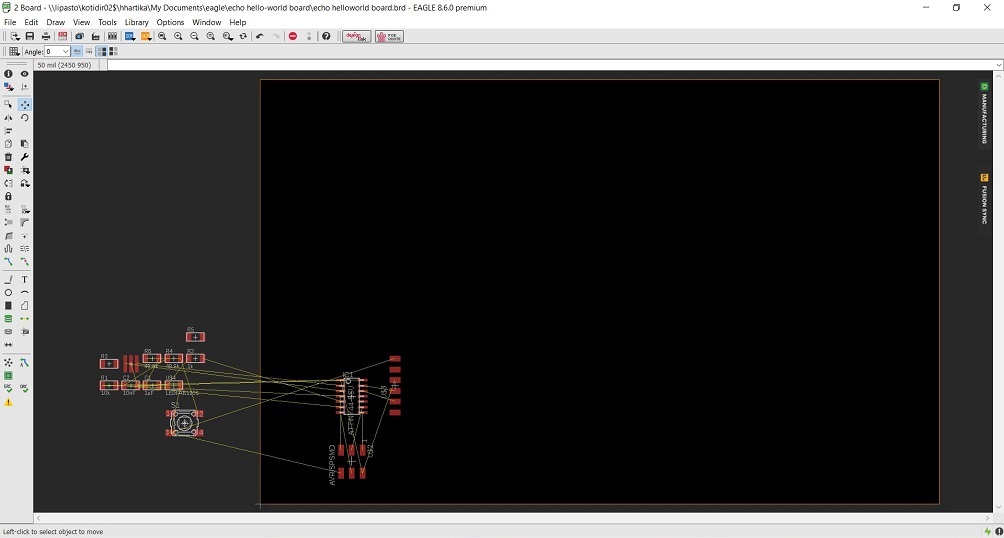Viewport: 1004px width, 538px height.
Task: Select the Text tool
Action: [24, 280]
